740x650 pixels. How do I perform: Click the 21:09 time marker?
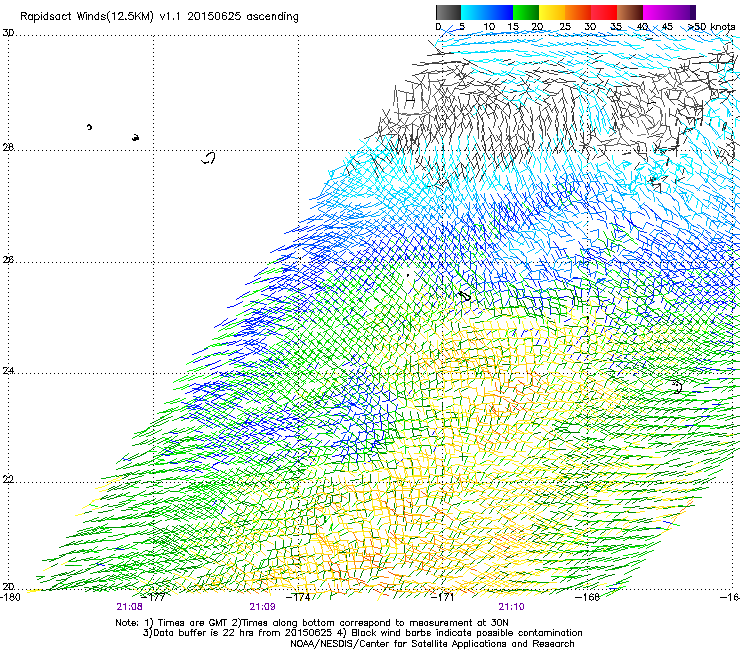click(x=262, y=607)
